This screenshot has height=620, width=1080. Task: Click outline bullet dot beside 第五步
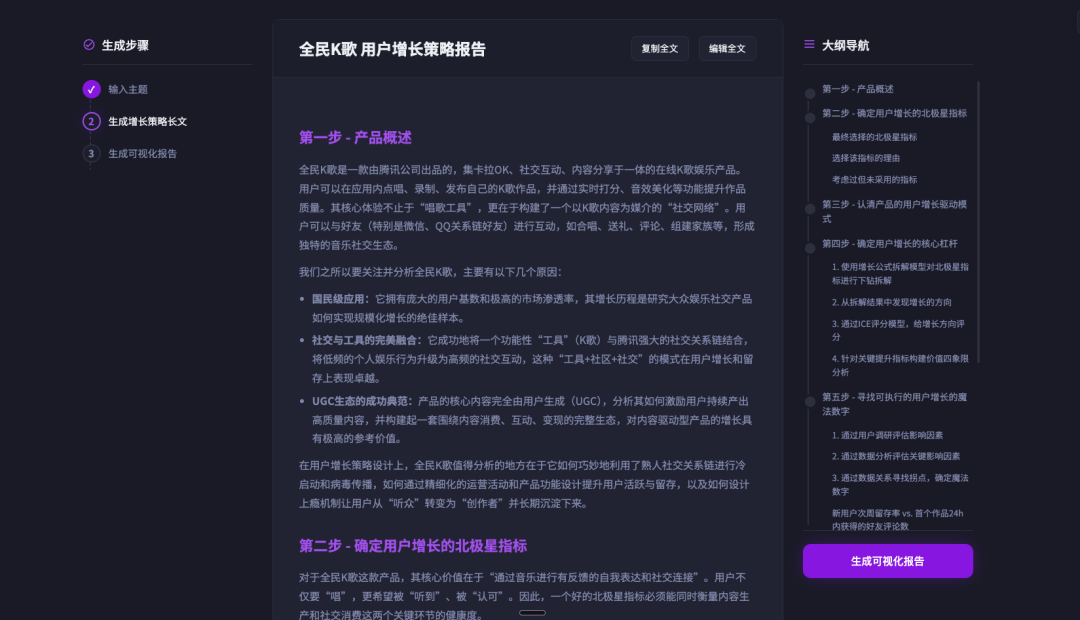(x=810, y=402)
